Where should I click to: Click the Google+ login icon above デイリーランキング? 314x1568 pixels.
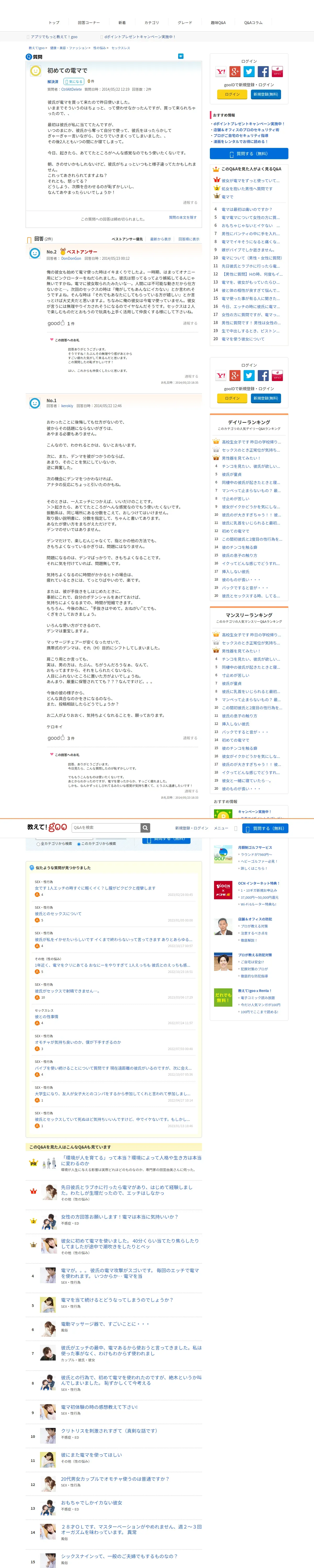[235, 376]
